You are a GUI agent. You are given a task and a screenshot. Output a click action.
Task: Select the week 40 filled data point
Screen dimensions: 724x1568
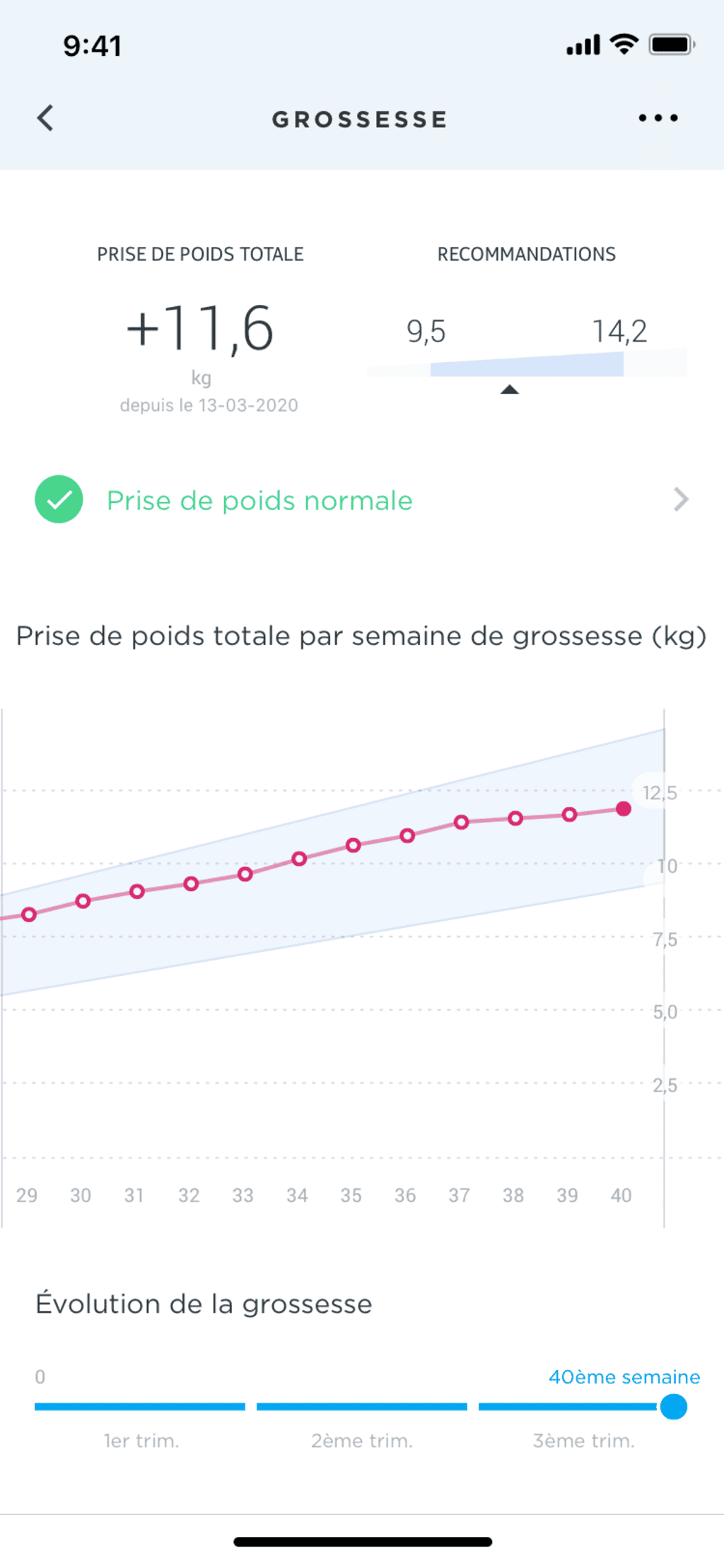click(x=623, y=809)
